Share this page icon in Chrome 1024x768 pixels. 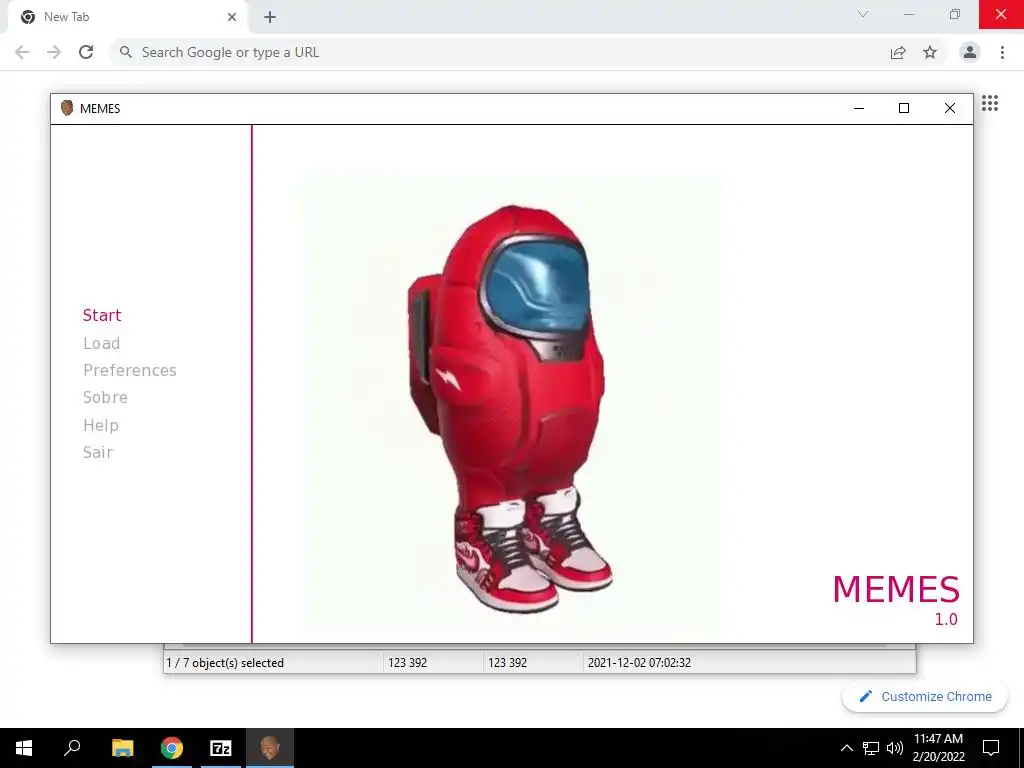898,52
